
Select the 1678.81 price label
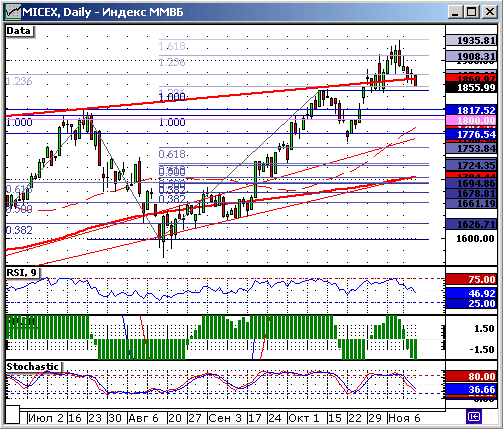(471, 193)
